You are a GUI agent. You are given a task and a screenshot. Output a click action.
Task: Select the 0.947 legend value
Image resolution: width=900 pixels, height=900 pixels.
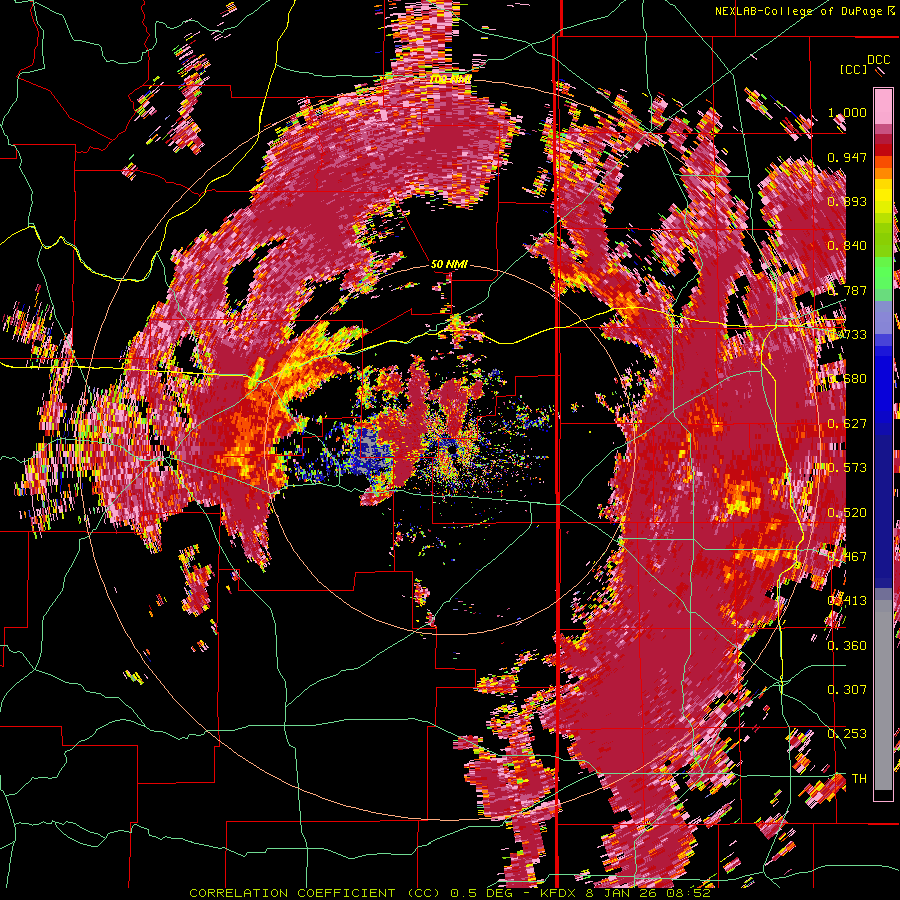[847, 157]
